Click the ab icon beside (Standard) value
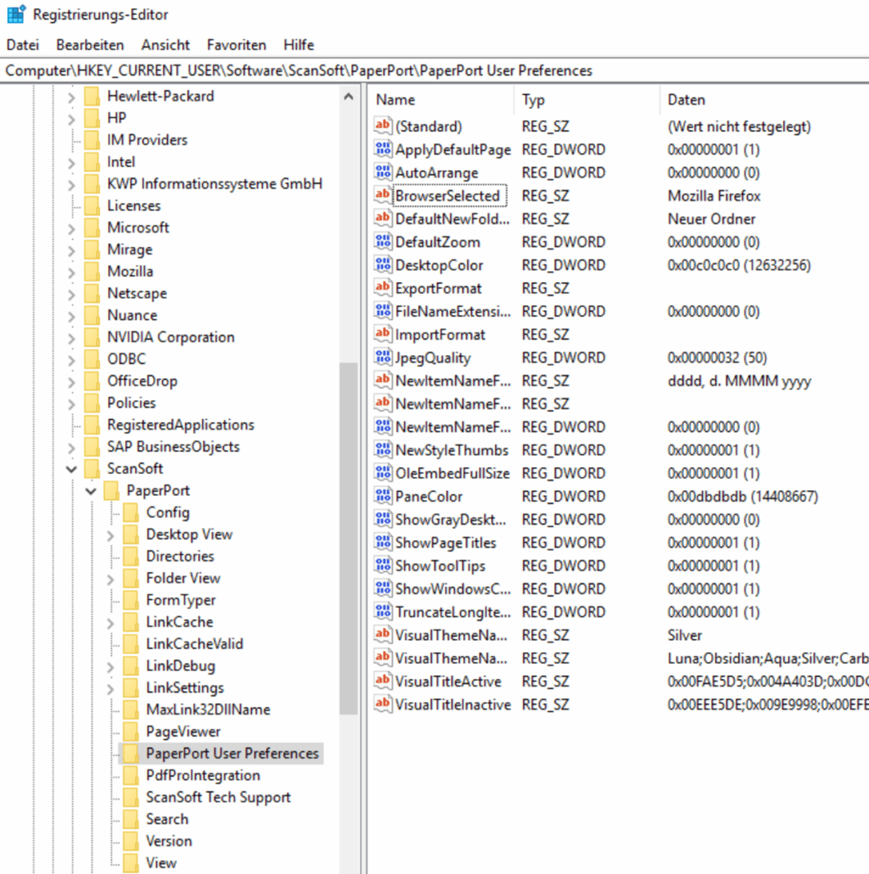The image size is (869, 874). click(x=381, y=126)
